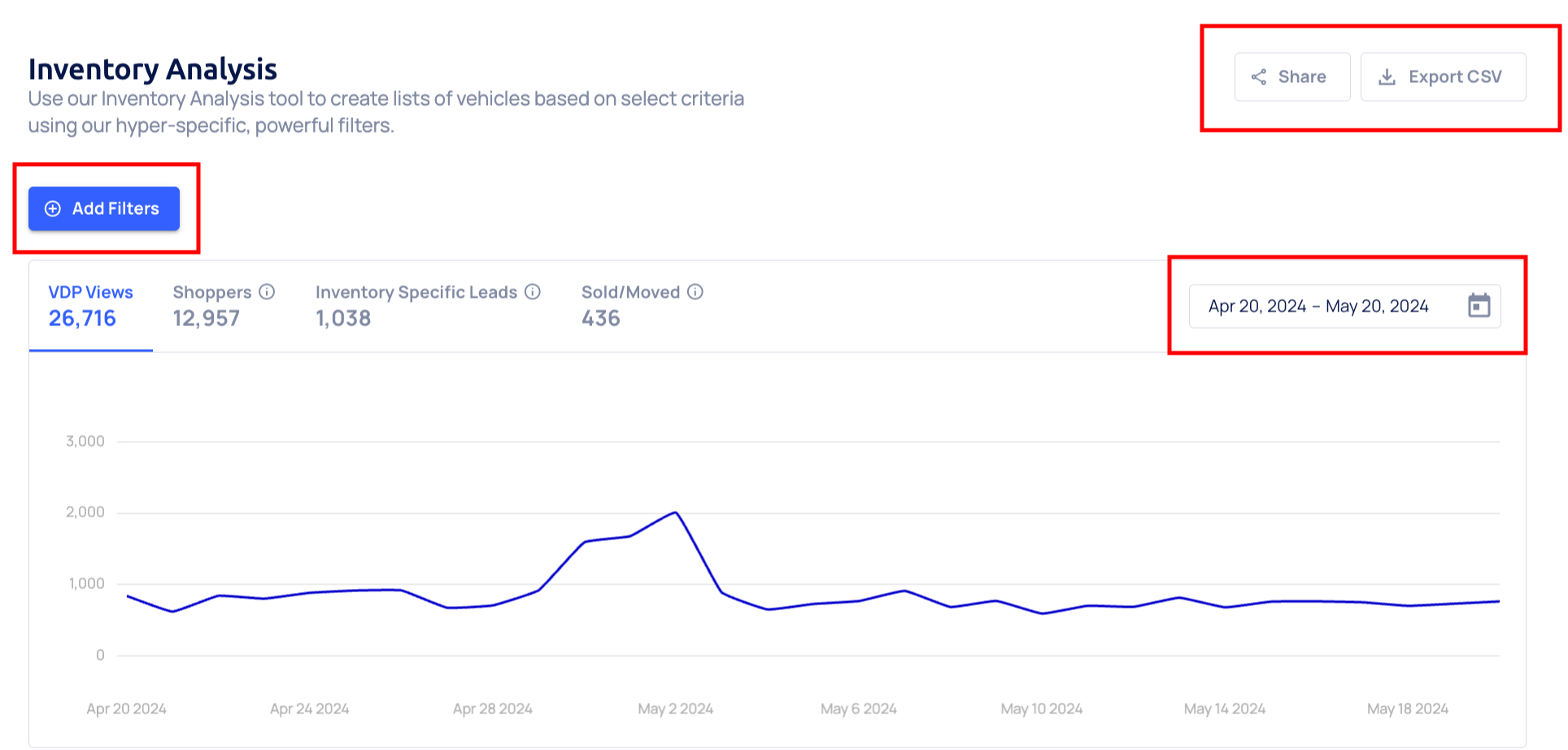Click the 3,000 y-axis label
The image size is (1568, 750).
point(85,441)
